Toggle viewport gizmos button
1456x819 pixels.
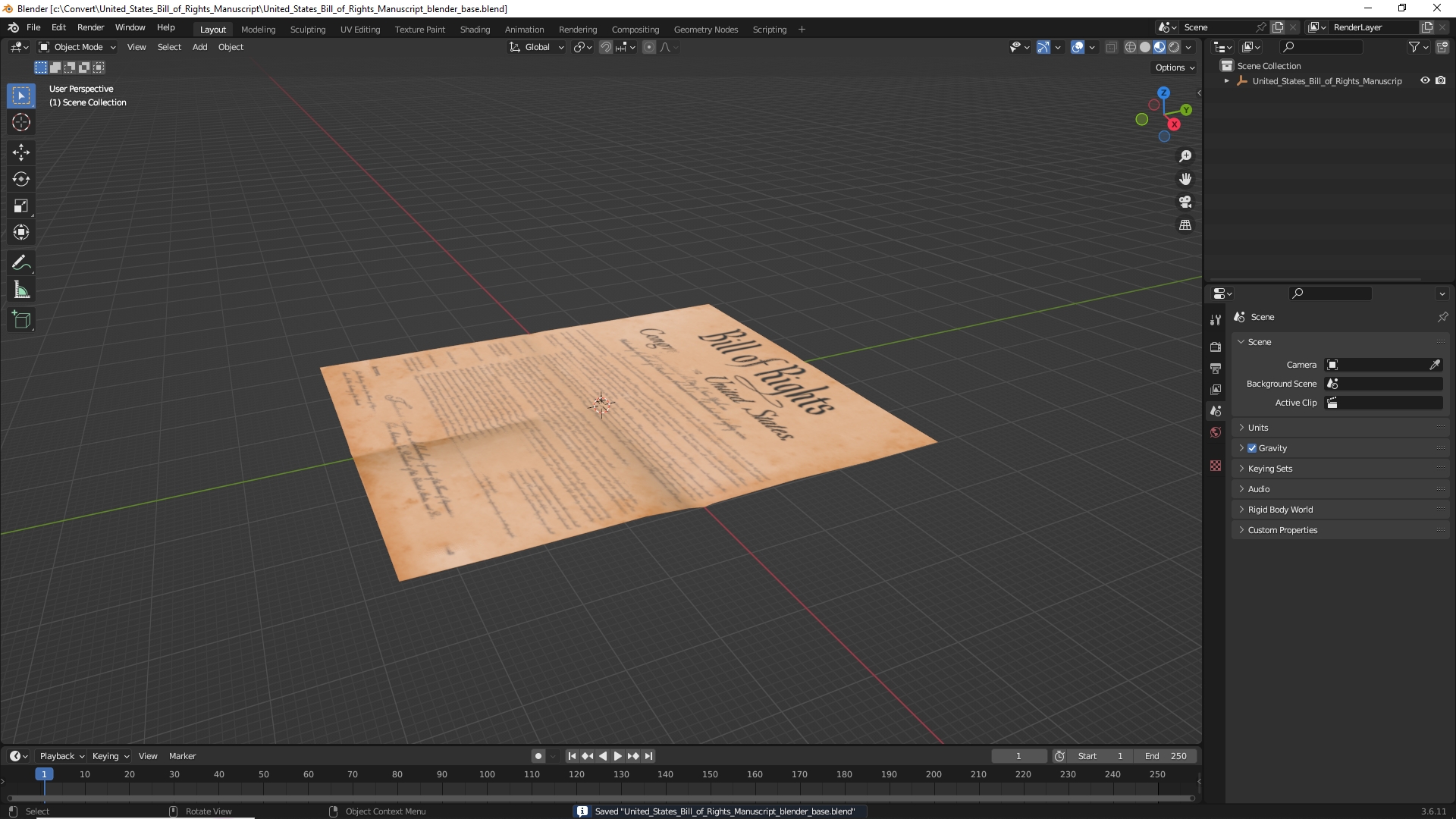(1043, 47)
